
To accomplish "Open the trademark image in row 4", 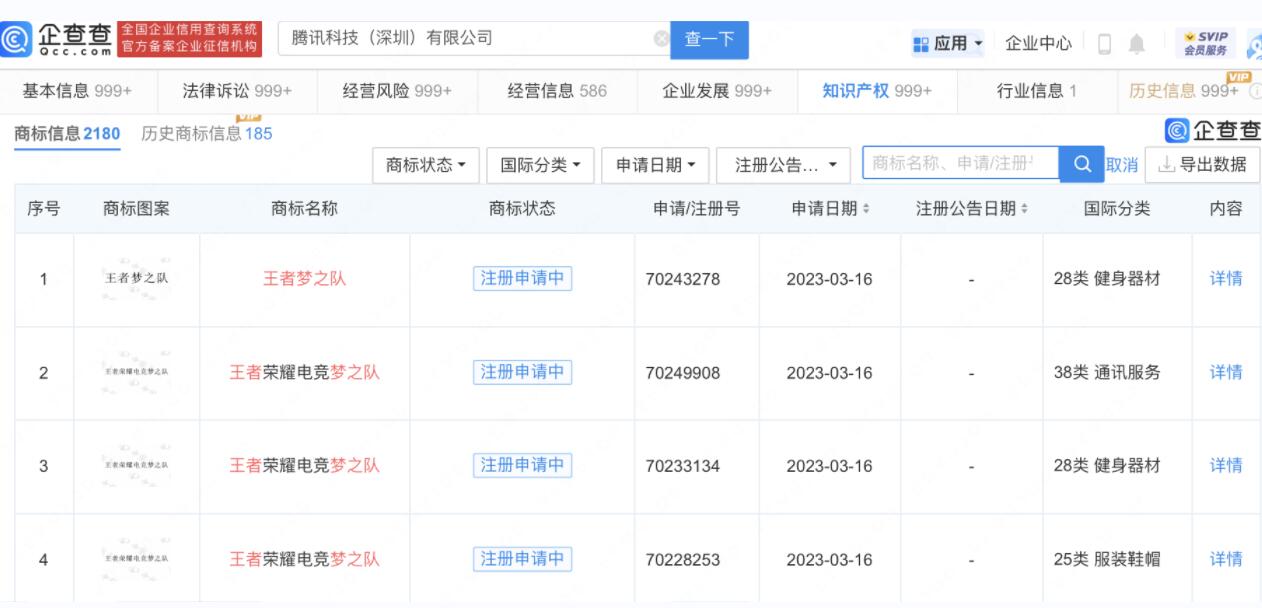I will pos(136,559).
